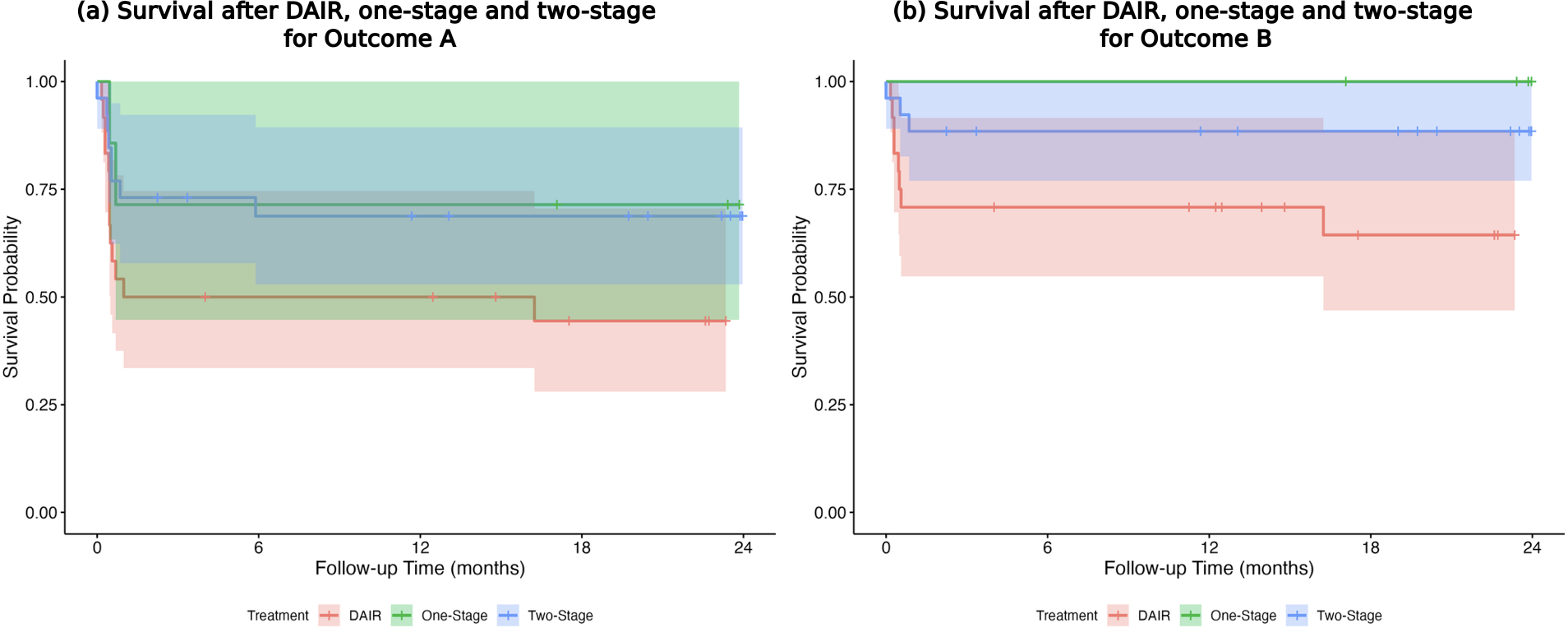Select the One-Stage legend swatch under Outcome A
The height and width of the screenshot is (628, 1568).
click(402, 615)
